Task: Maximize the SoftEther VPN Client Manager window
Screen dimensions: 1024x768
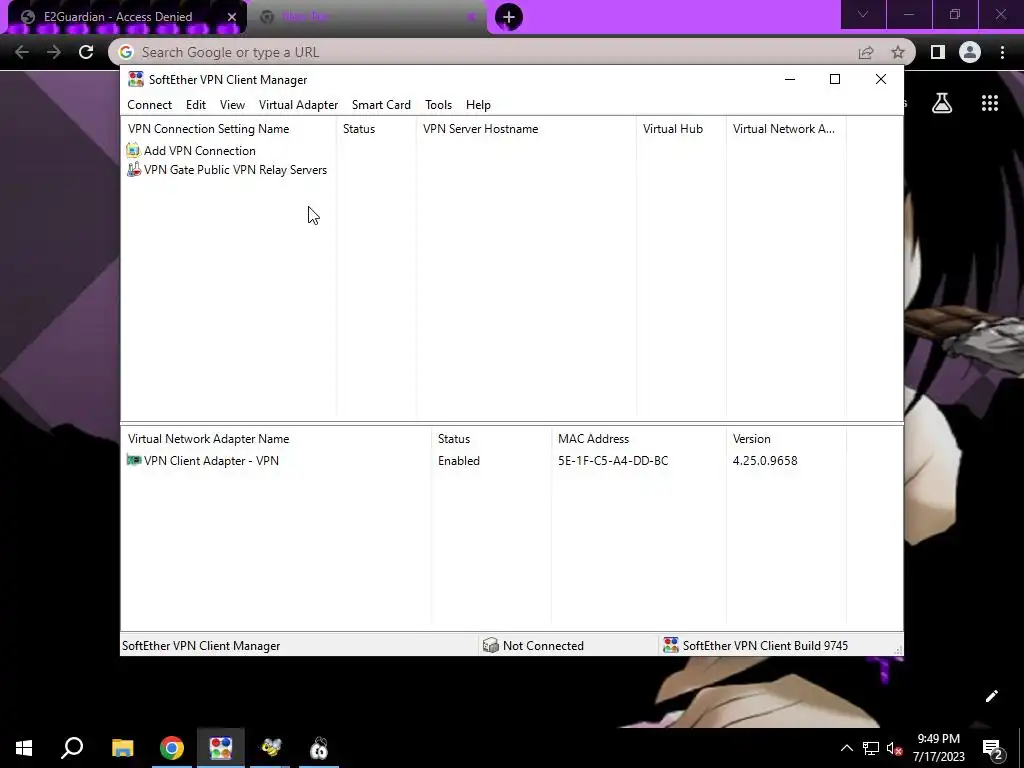Action: pyautogui.click(x=835, y=79)
